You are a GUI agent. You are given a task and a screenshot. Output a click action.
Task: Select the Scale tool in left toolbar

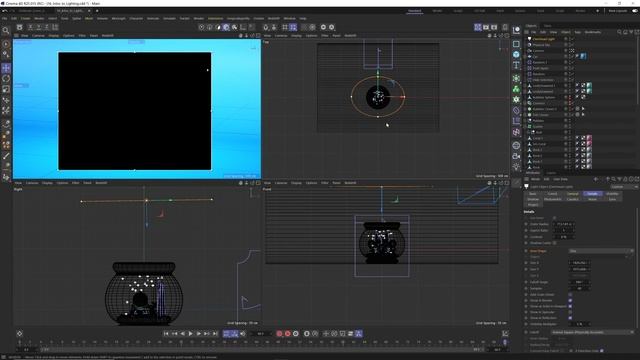click(x=6, y=89)
